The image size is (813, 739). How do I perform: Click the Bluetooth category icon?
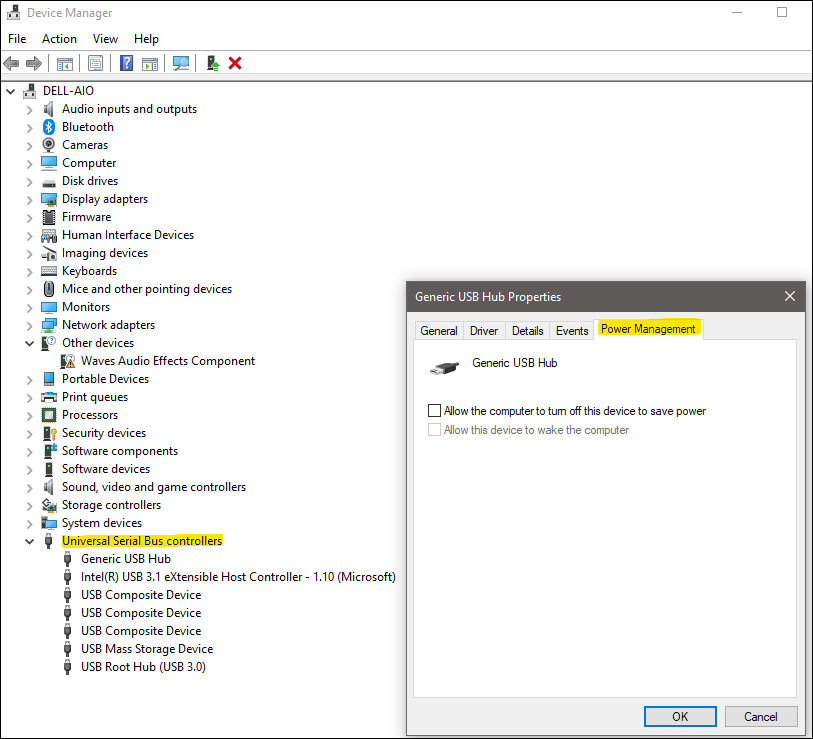[x=49, y=127]
